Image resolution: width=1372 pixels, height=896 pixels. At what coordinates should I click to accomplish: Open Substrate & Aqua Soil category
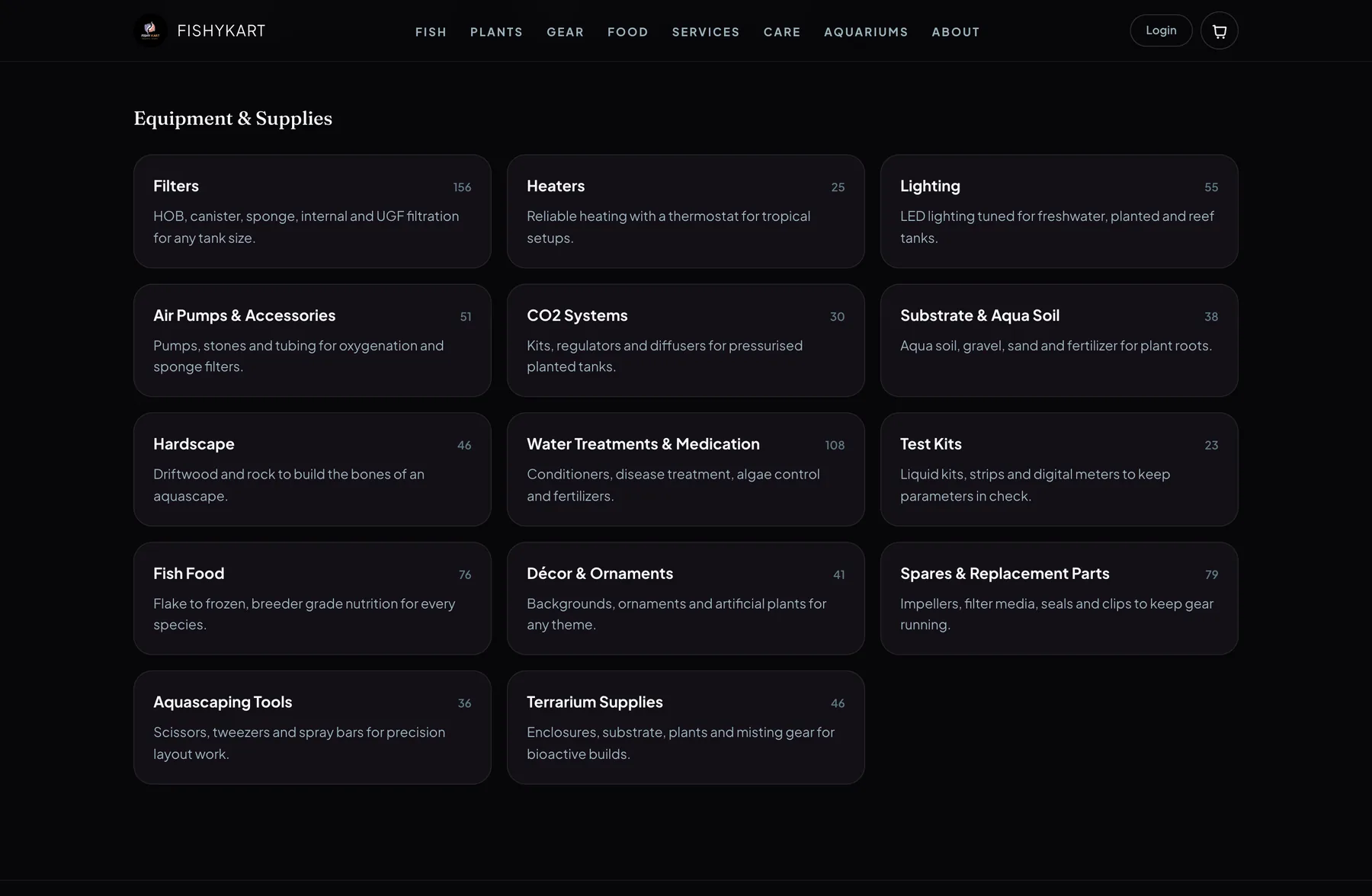click(1059, 341)
